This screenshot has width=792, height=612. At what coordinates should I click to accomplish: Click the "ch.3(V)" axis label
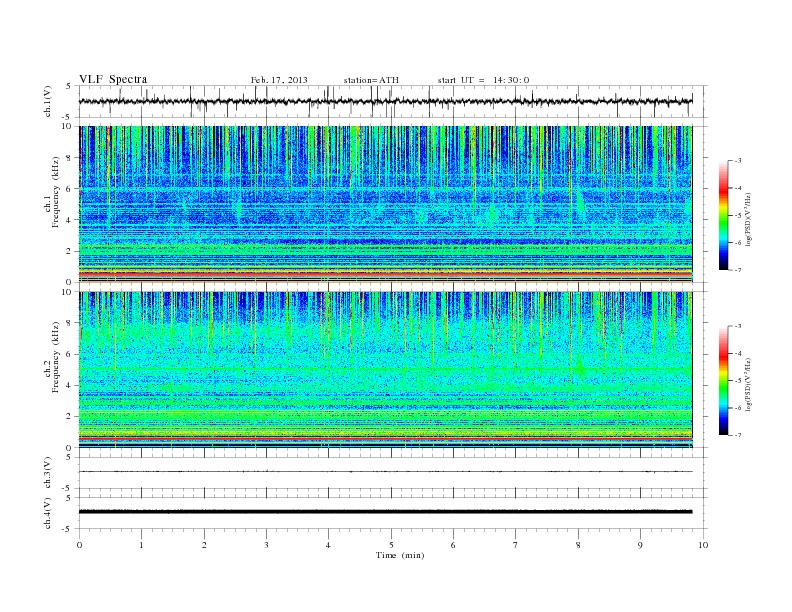48,473
